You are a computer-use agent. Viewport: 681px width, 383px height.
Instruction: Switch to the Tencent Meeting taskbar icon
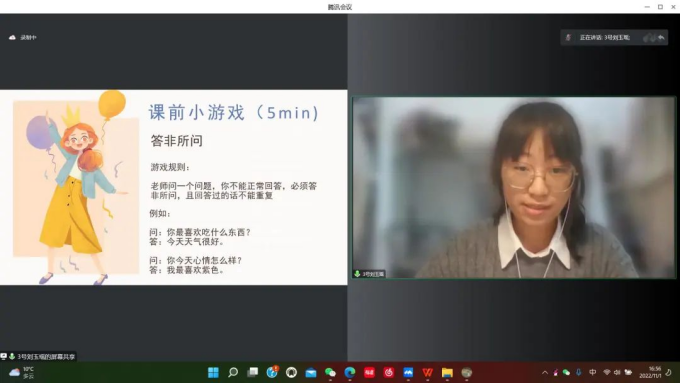click(x=408, y=373)
